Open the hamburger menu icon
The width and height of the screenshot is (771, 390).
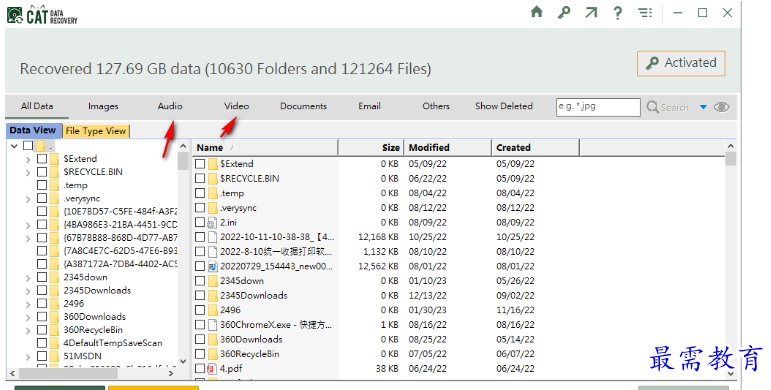pyautogui.click(x=645, y=12)
